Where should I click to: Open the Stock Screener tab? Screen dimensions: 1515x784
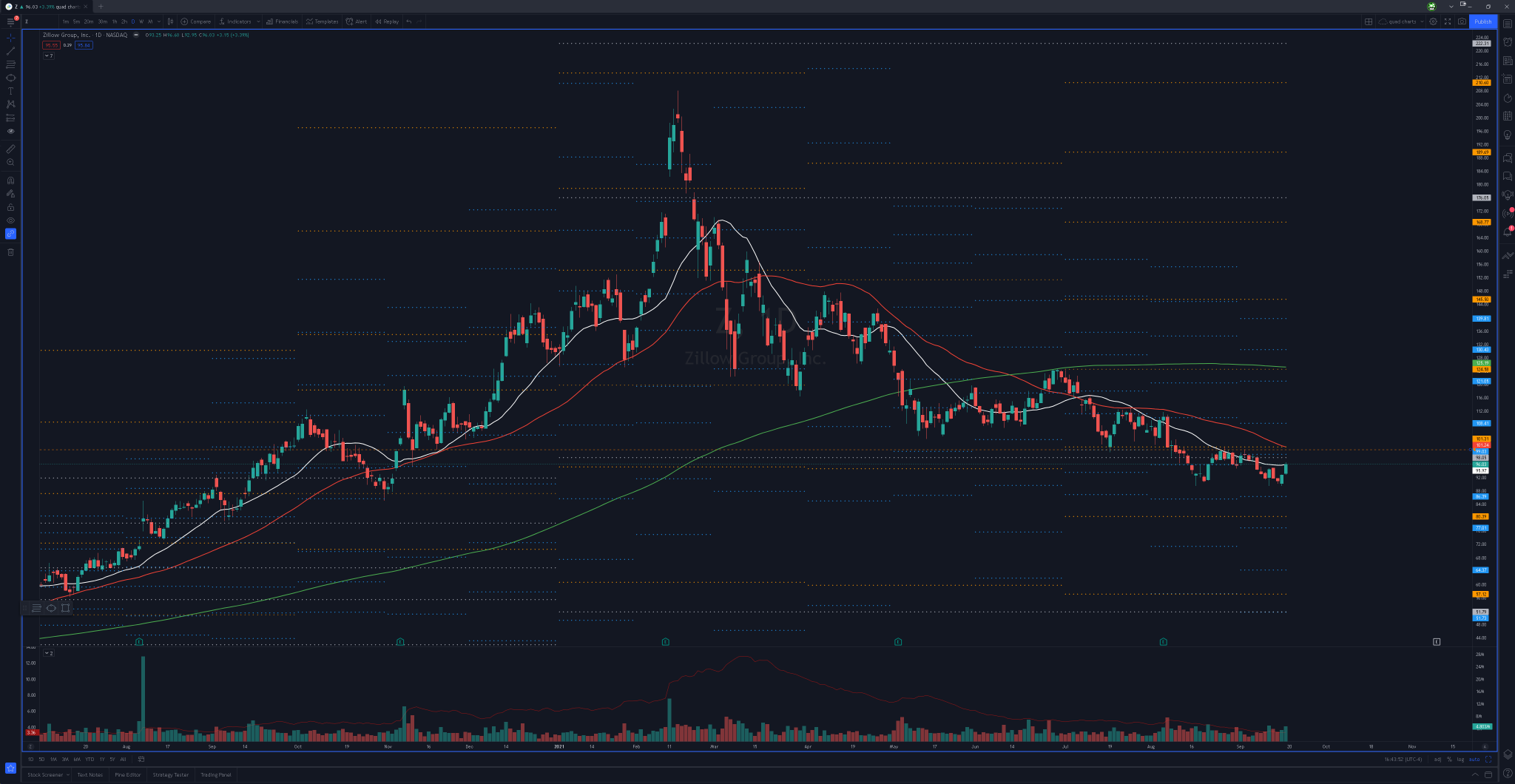(x=46, y=774)
